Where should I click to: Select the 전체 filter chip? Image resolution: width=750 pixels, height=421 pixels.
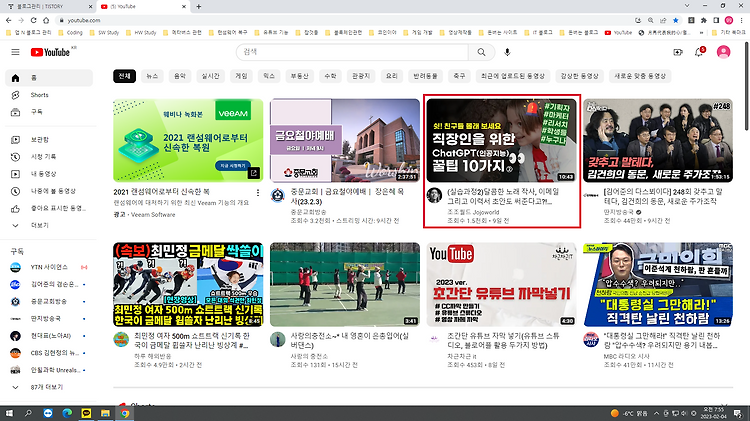tap(124, 76)
